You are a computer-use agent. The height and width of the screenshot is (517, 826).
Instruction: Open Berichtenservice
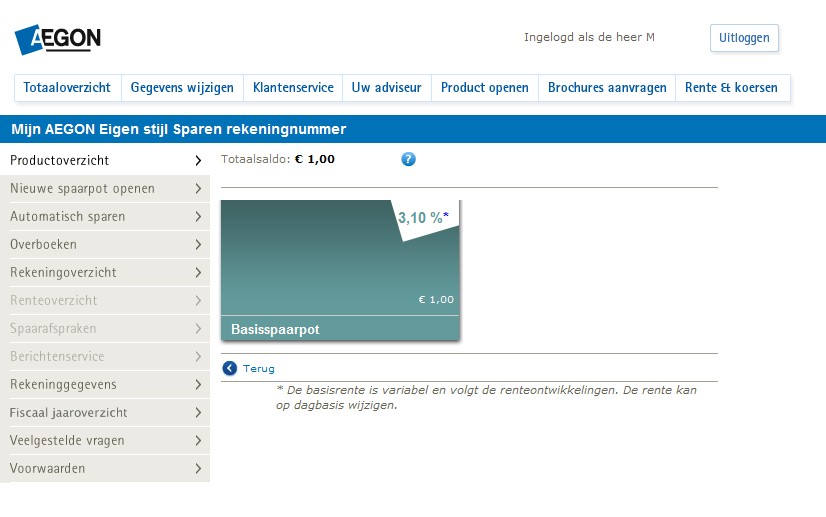coord(105,356)
